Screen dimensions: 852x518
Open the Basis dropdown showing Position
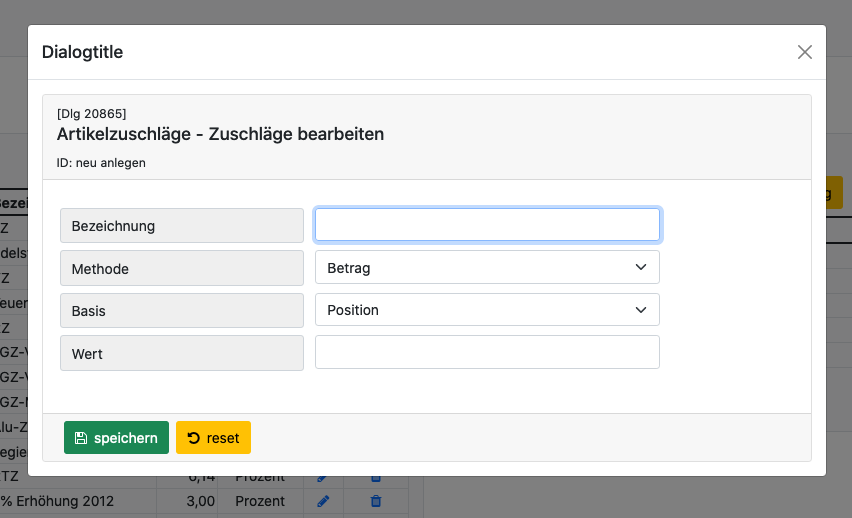486,310
